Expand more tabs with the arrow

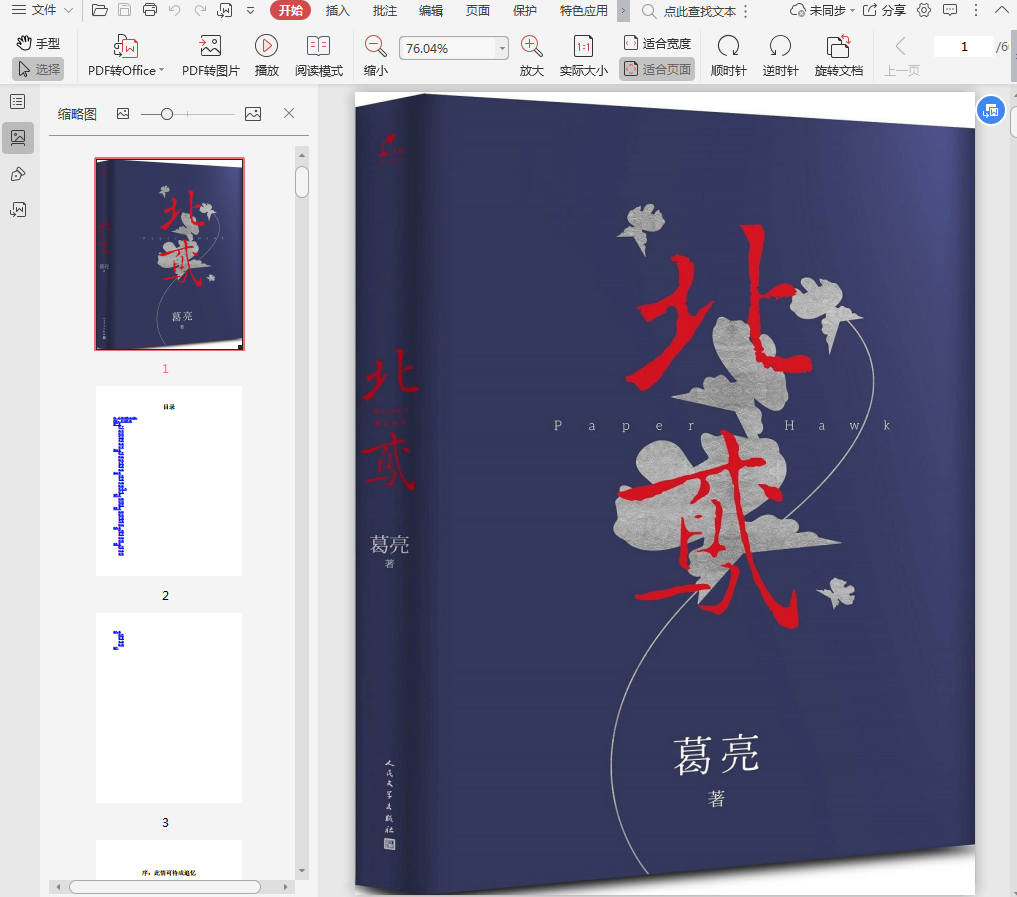[x=623, y=10]
